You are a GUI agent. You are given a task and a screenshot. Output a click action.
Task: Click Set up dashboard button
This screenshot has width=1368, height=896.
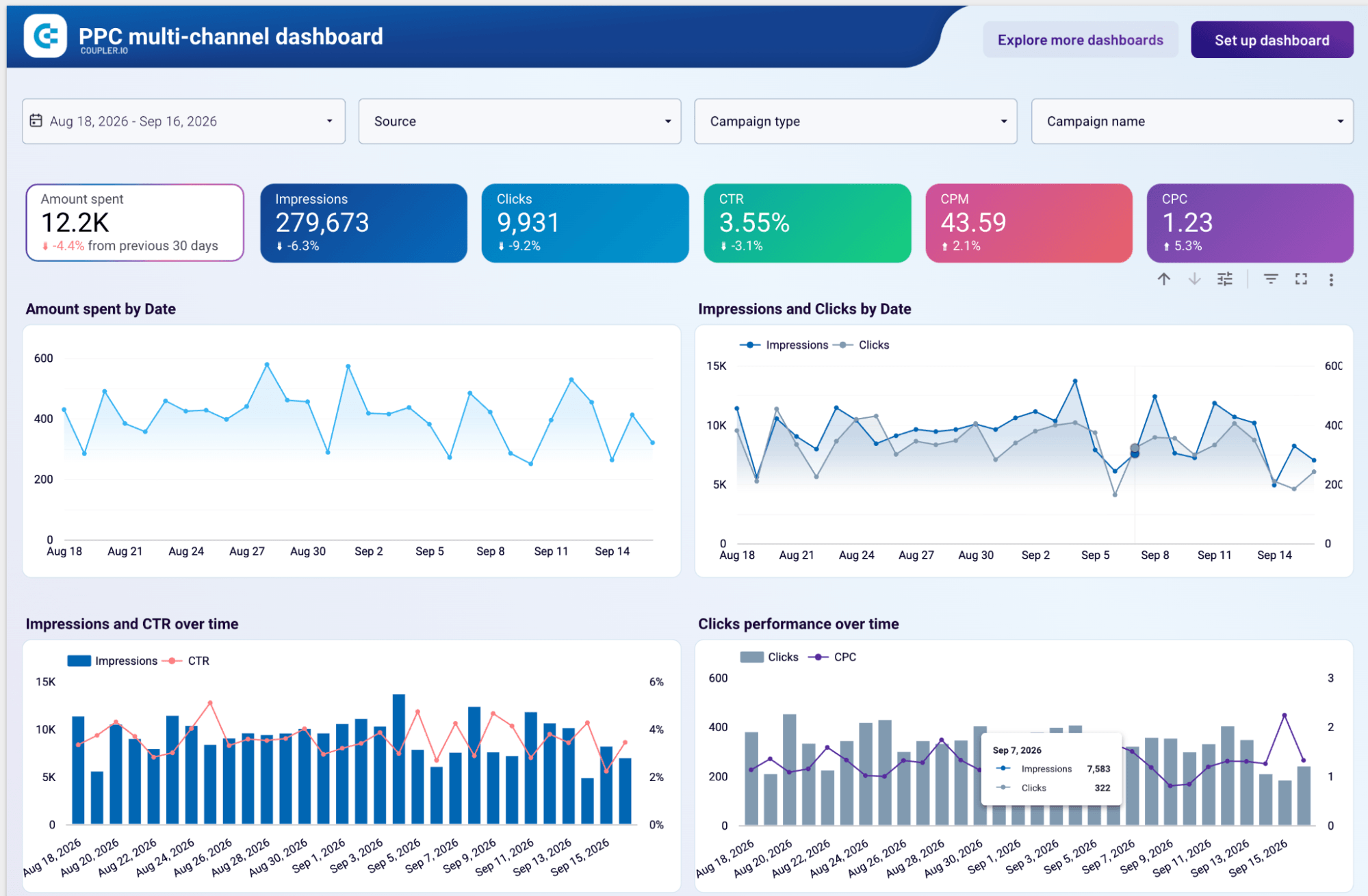tap(1272, 40)
